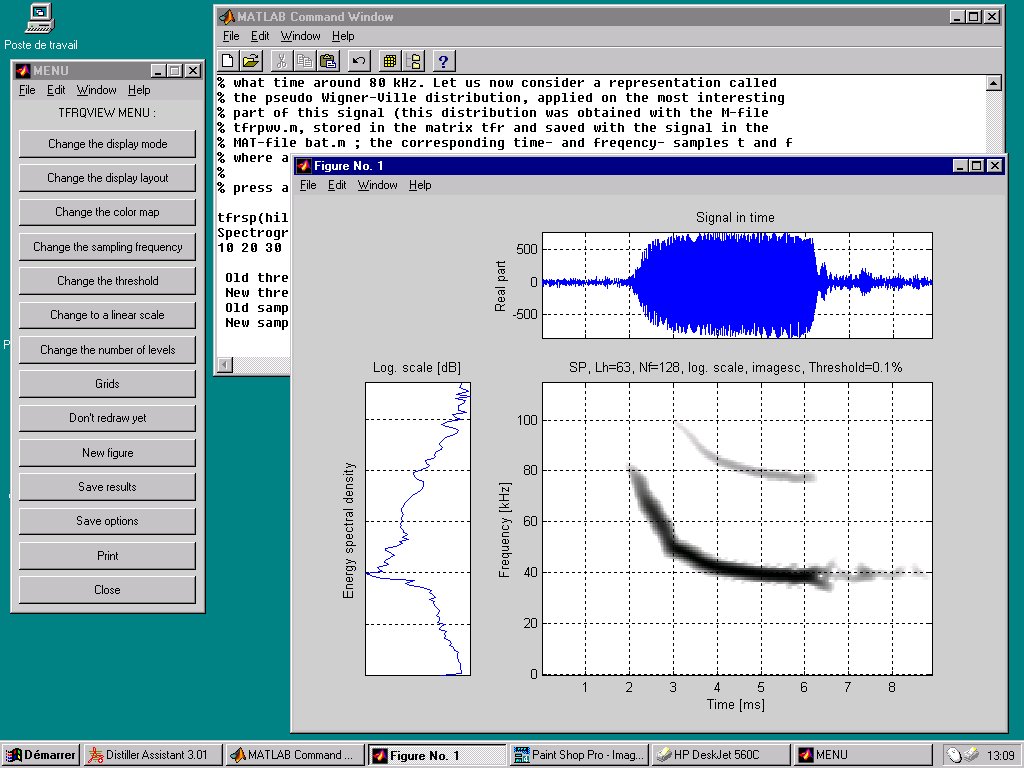
Task: Click New File icon in MATLAB toolbar
Action: [x=227, y=61]
